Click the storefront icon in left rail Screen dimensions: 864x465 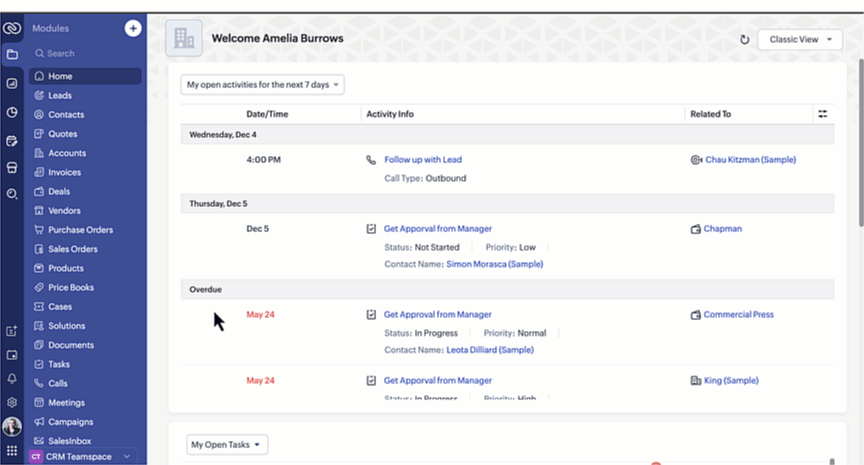(x=12, y=167)
